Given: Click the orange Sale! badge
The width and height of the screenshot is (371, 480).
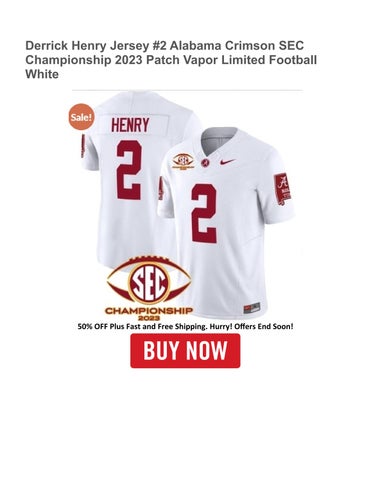Looking at the screenshot, I should tap(82, 117).
